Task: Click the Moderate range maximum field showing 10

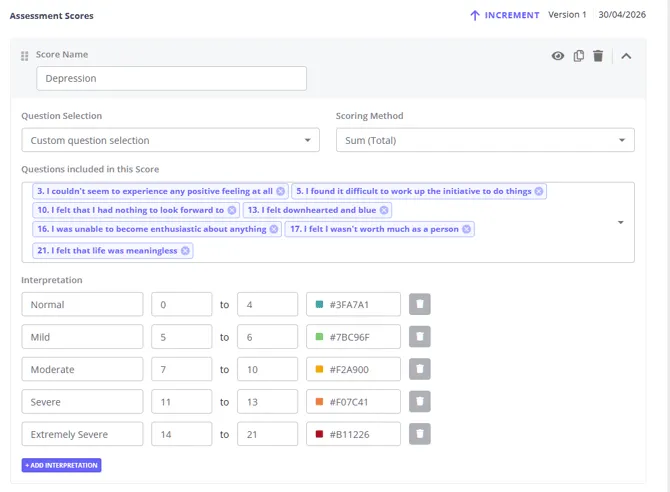Action: click(x=267, y=369)
